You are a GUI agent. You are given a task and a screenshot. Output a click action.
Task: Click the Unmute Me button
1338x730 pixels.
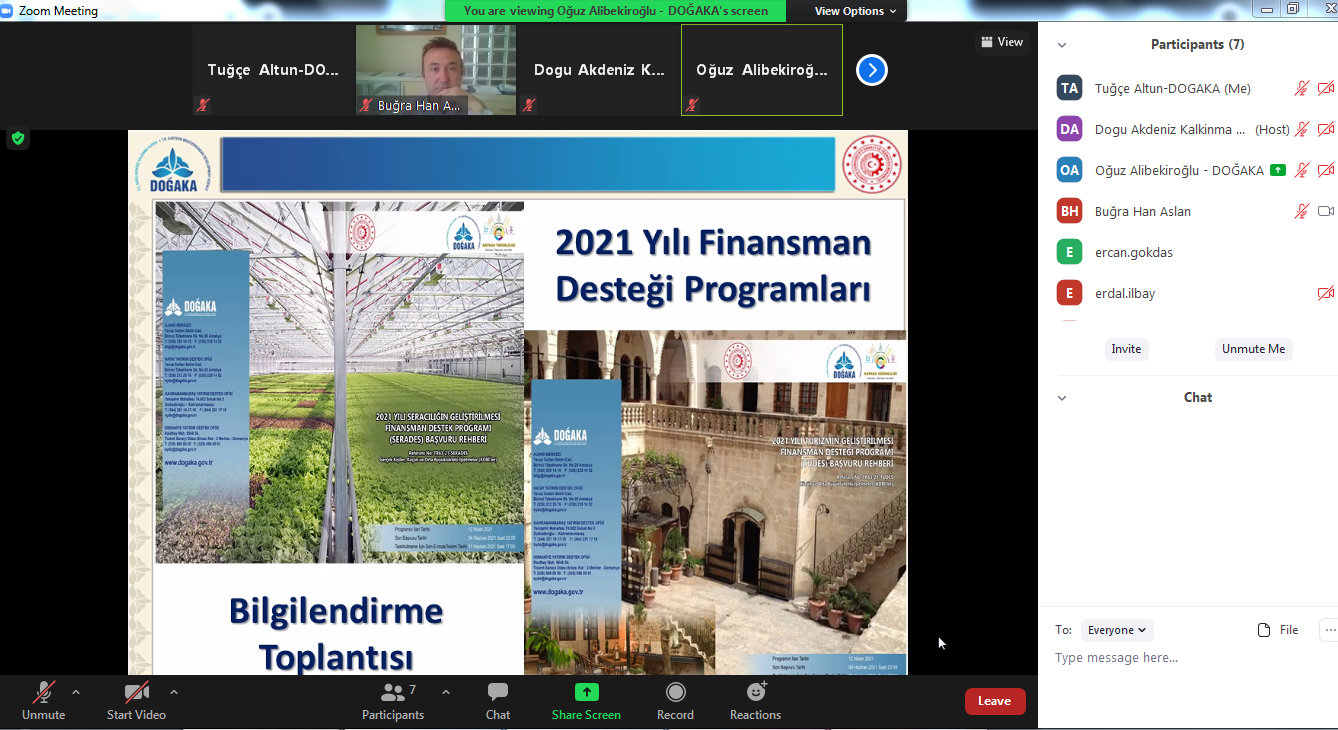(1253, 349)
